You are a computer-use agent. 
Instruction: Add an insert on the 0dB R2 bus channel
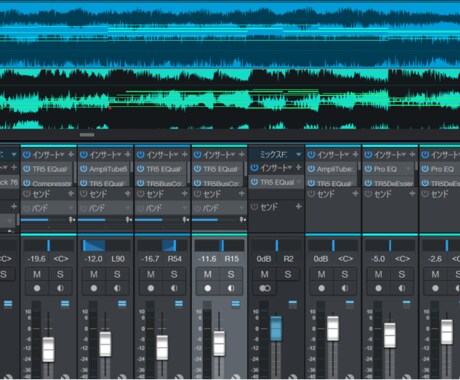(x=299, y=168)
